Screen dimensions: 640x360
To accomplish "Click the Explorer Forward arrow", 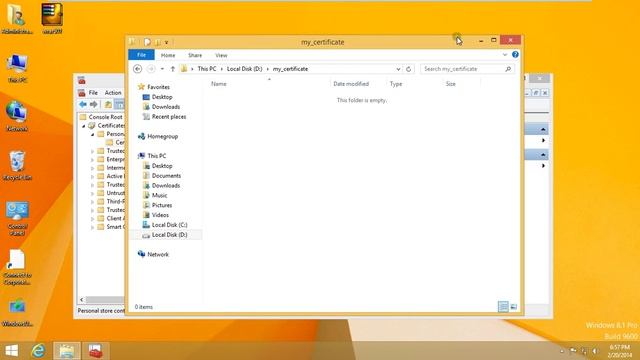I will coord(151,69).
